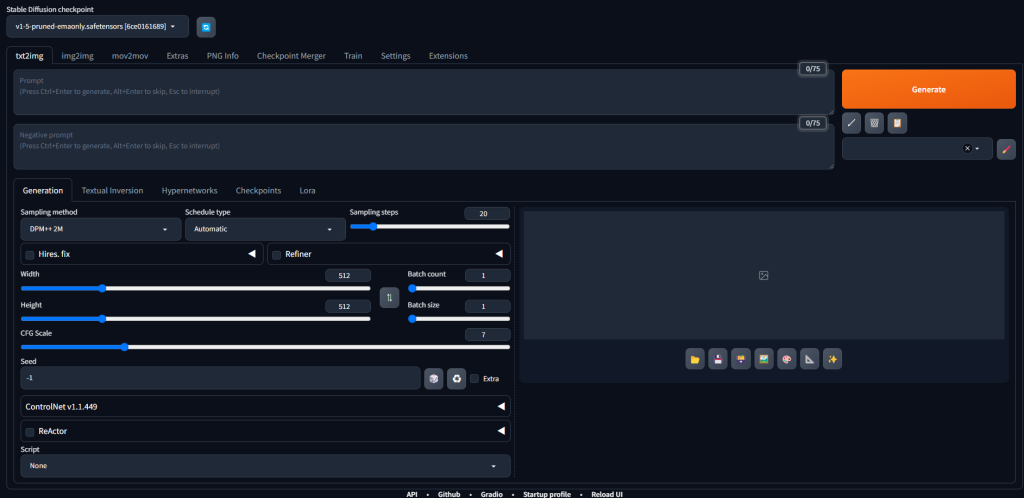1024x498 pixels.
Task: Click the trash icon to clear prompt
Action: 874,123
